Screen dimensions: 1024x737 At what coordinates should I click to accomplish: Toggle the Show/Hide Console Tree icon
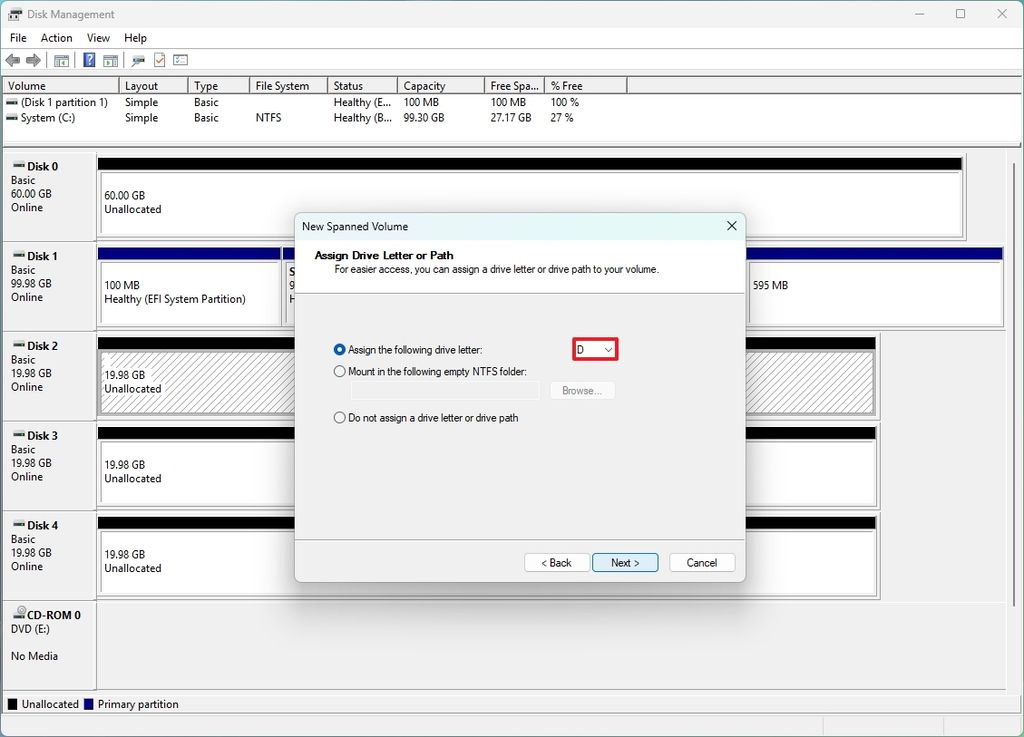(61, 61)
